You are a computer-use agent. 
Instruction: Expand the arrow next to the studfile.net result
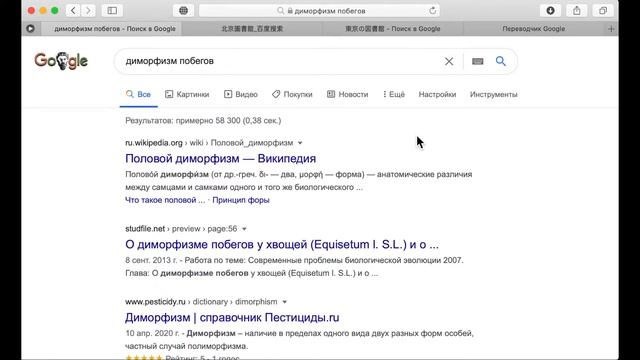click(x=244, y=229)
